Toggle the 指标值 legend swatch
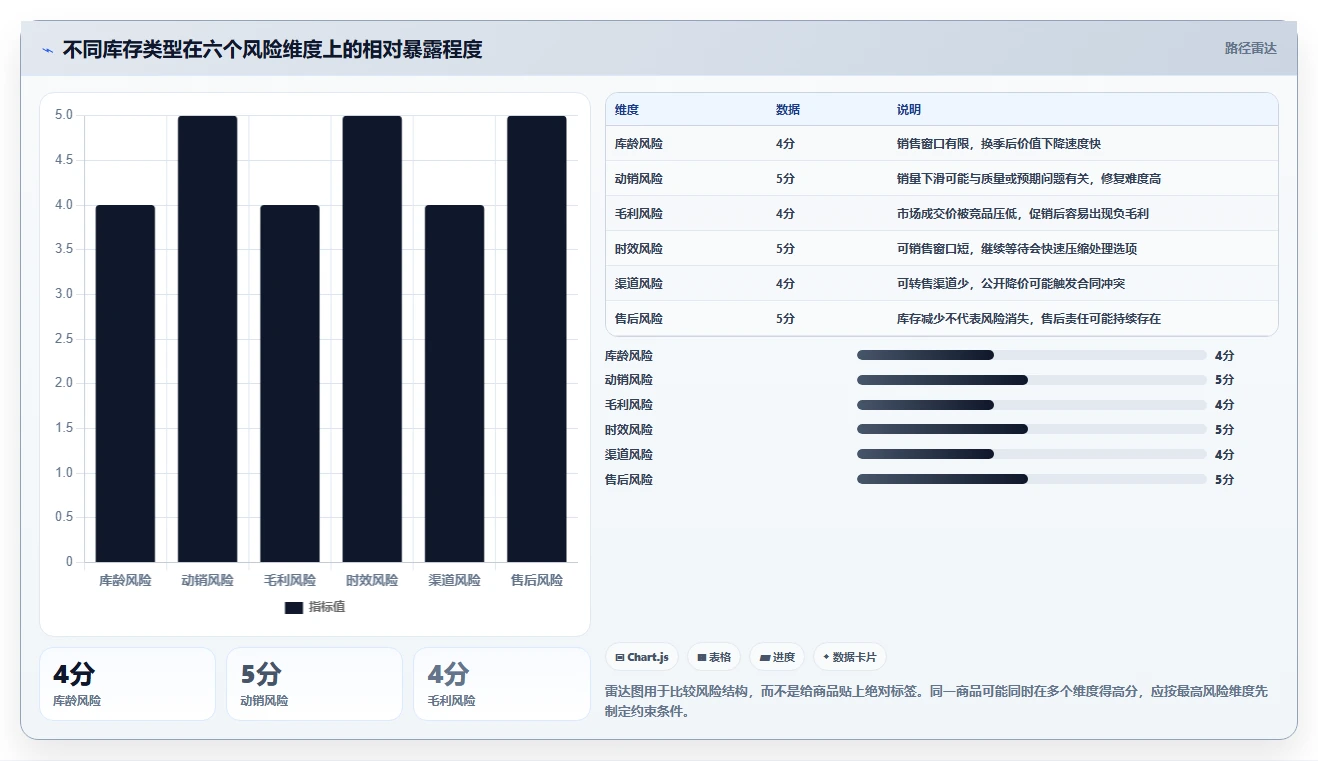The image size is (1318, 761). pyautogui.click(x=293, y=608)
